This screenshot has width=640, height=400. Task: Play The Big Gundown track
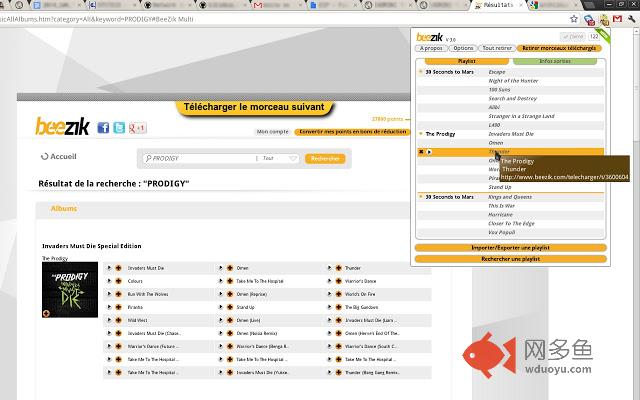pos(329,307)
